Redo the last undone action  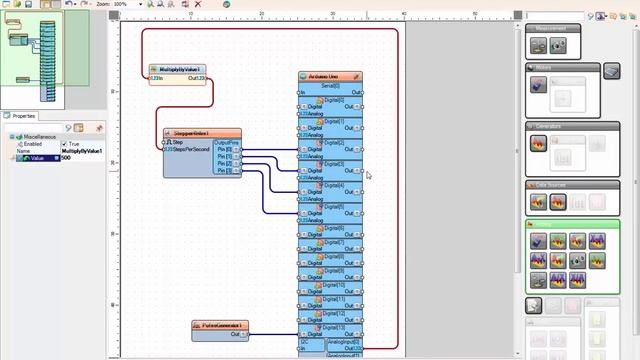click(x=83, y=4)
